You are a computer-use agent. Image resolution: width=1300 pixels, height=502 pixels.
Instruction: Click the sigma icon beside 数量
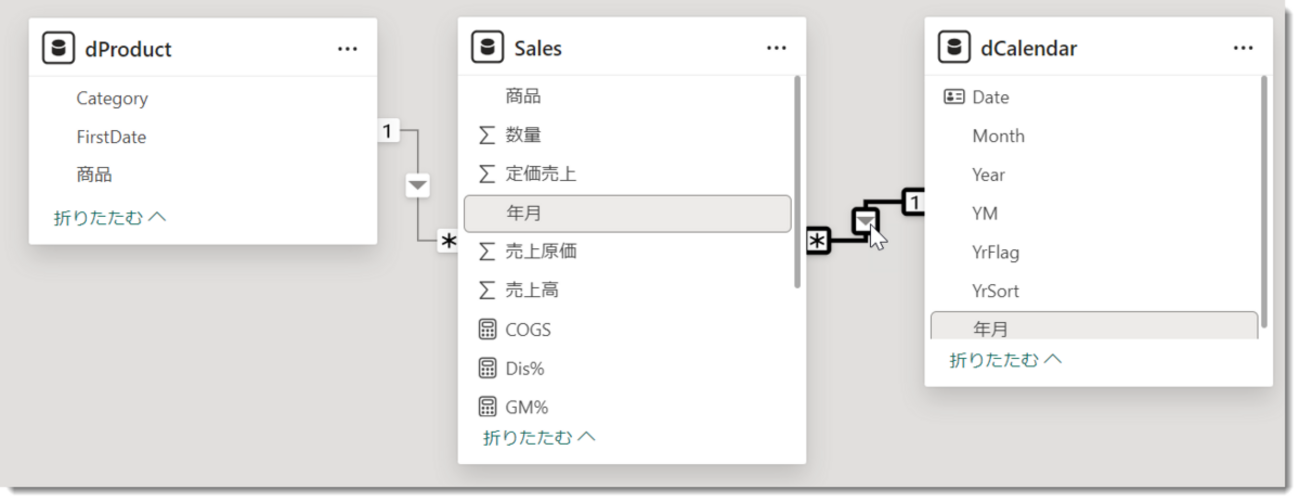pyautogui.click(x=487, y=135)
